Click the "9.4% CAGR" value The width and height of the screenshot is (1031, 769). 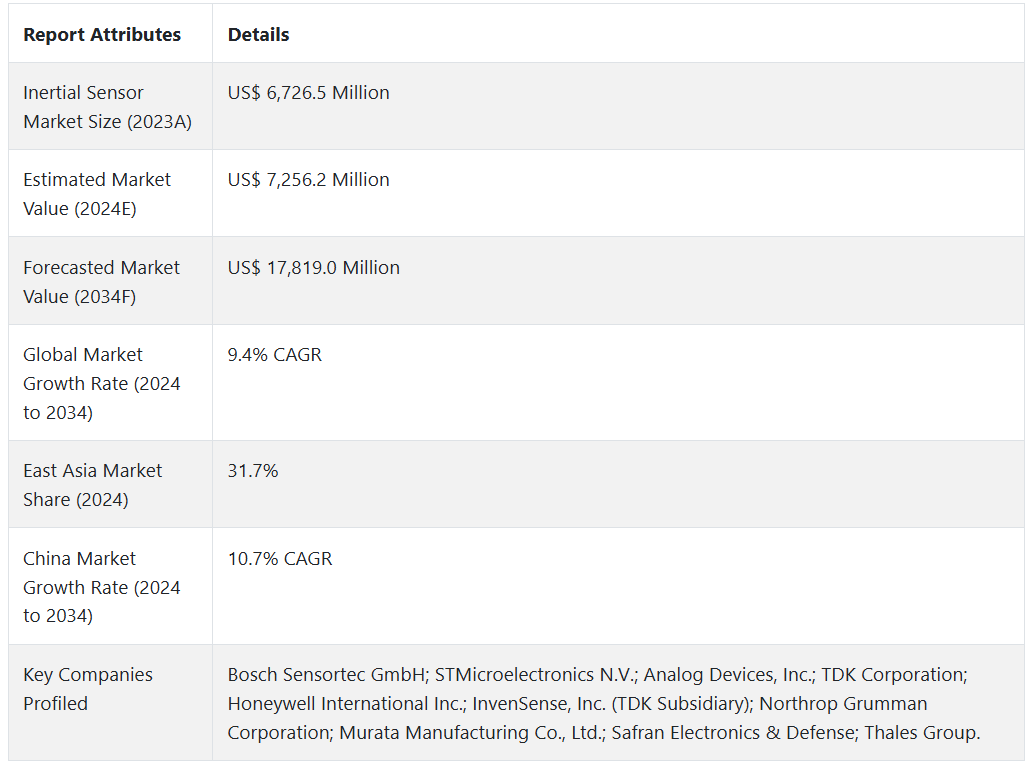[x=274, y=355]
